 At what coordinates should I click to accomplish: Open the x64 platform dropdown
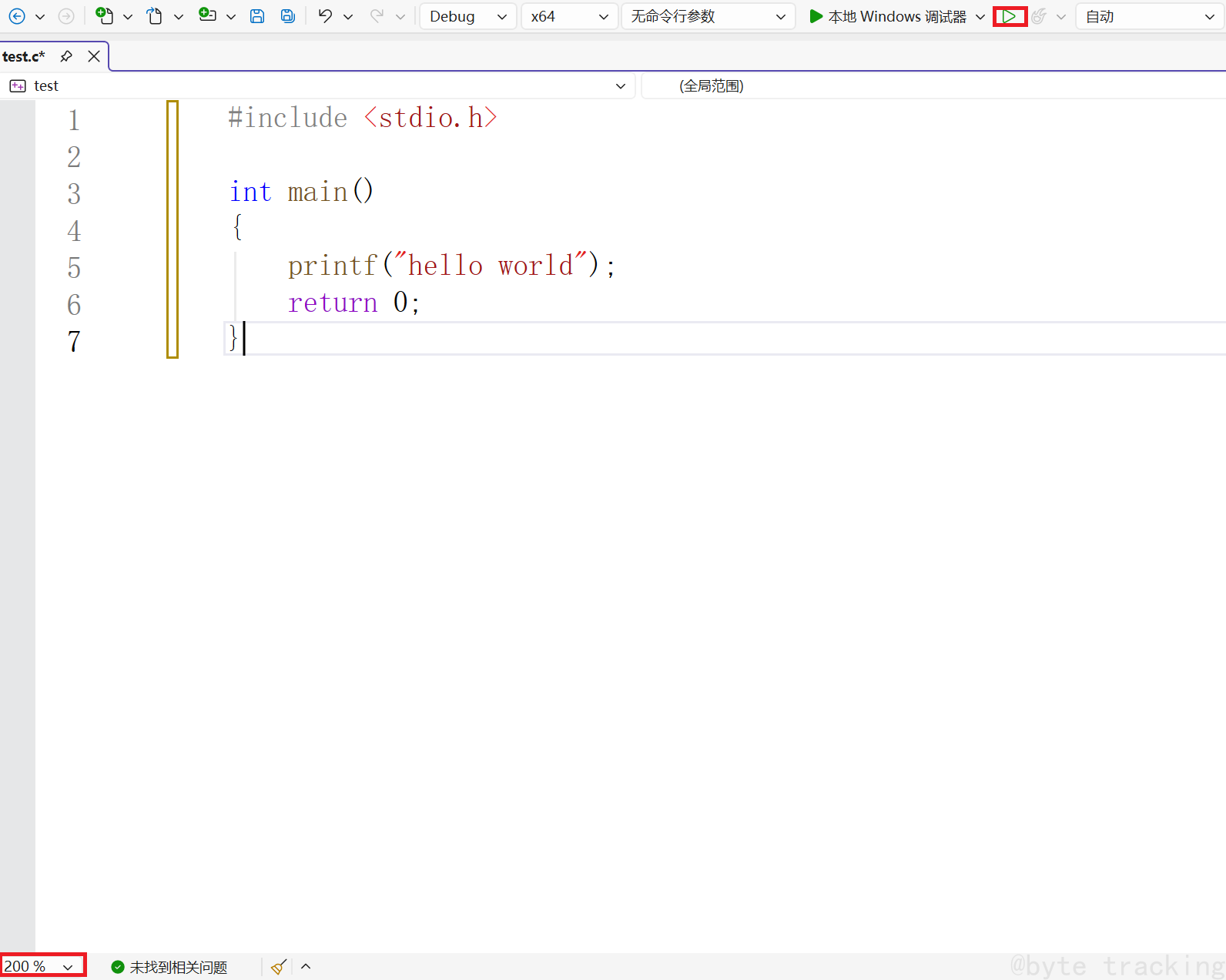click(570, 17)
